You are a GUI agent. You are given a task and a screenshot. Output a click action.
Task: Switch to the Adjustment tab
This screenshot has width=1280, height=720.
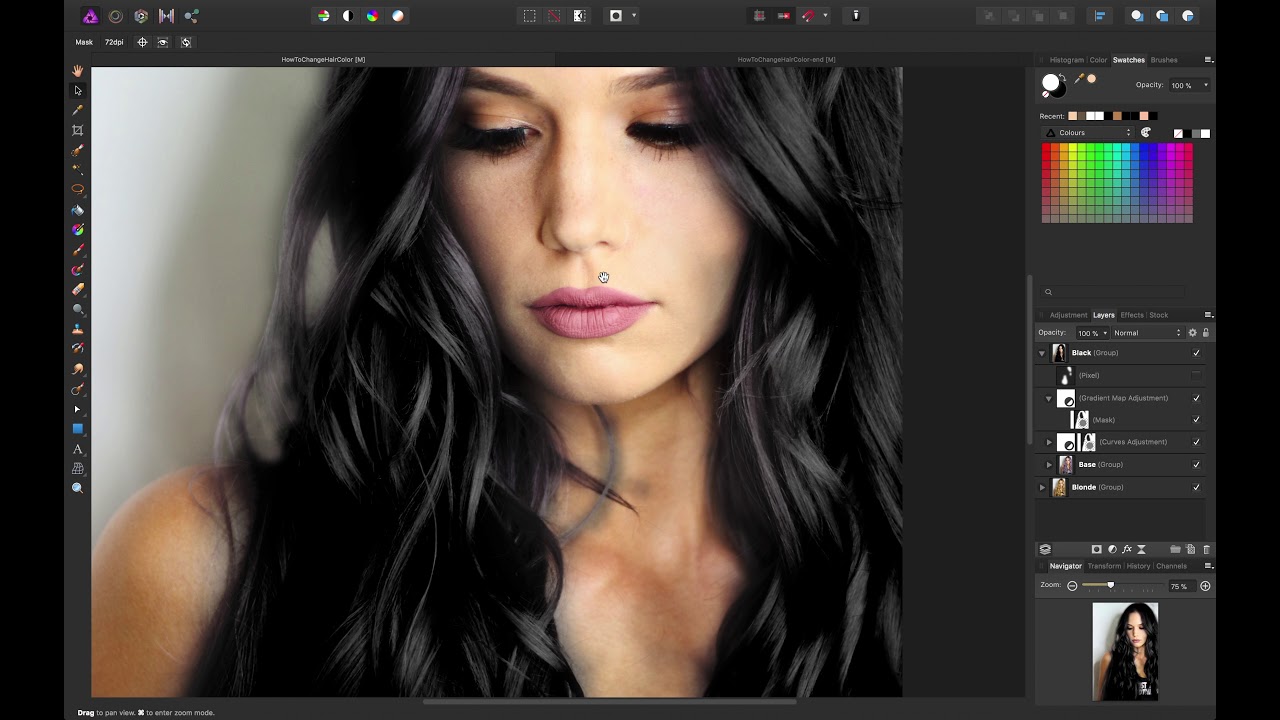click(1068, 315)
